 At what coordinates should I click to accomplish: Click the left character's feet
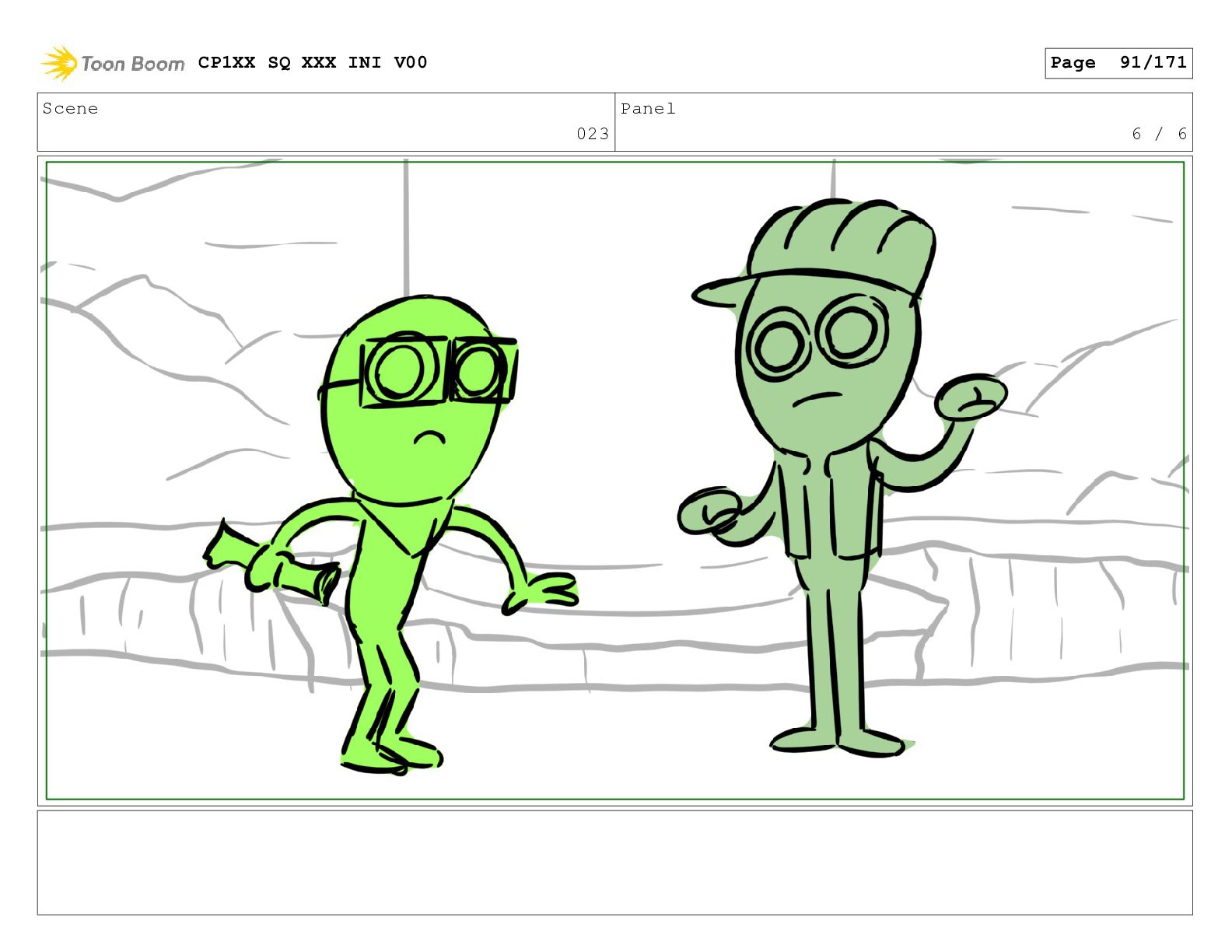coord(392,754)
